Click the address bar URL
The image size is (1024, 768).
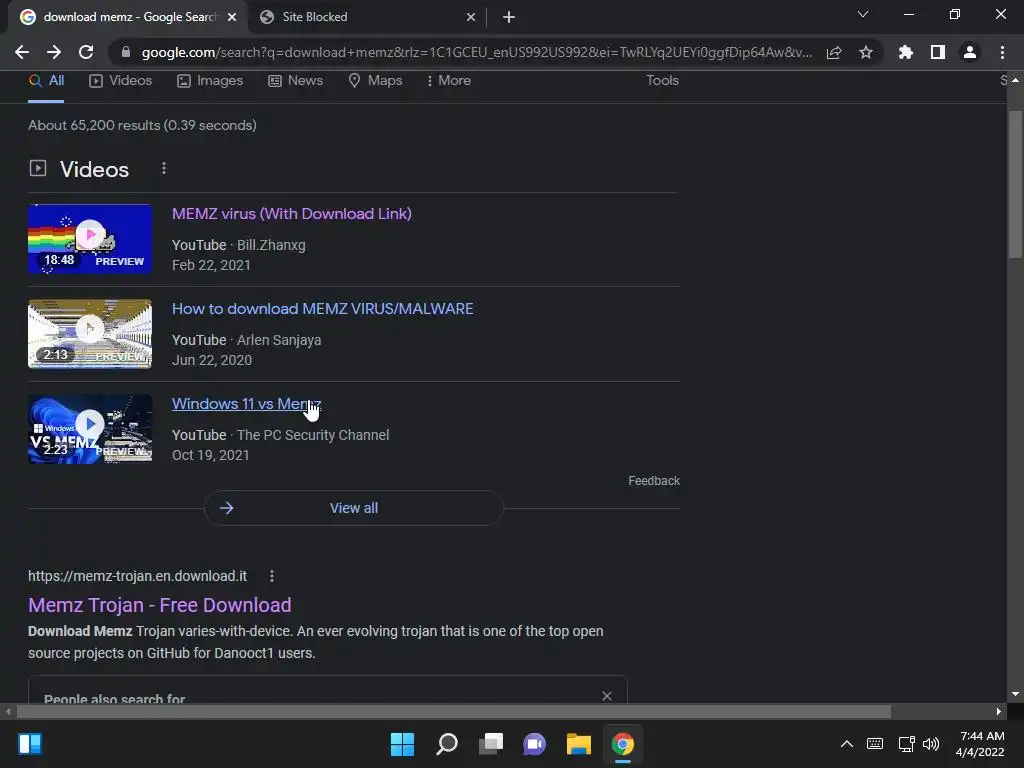click(477, 52)
